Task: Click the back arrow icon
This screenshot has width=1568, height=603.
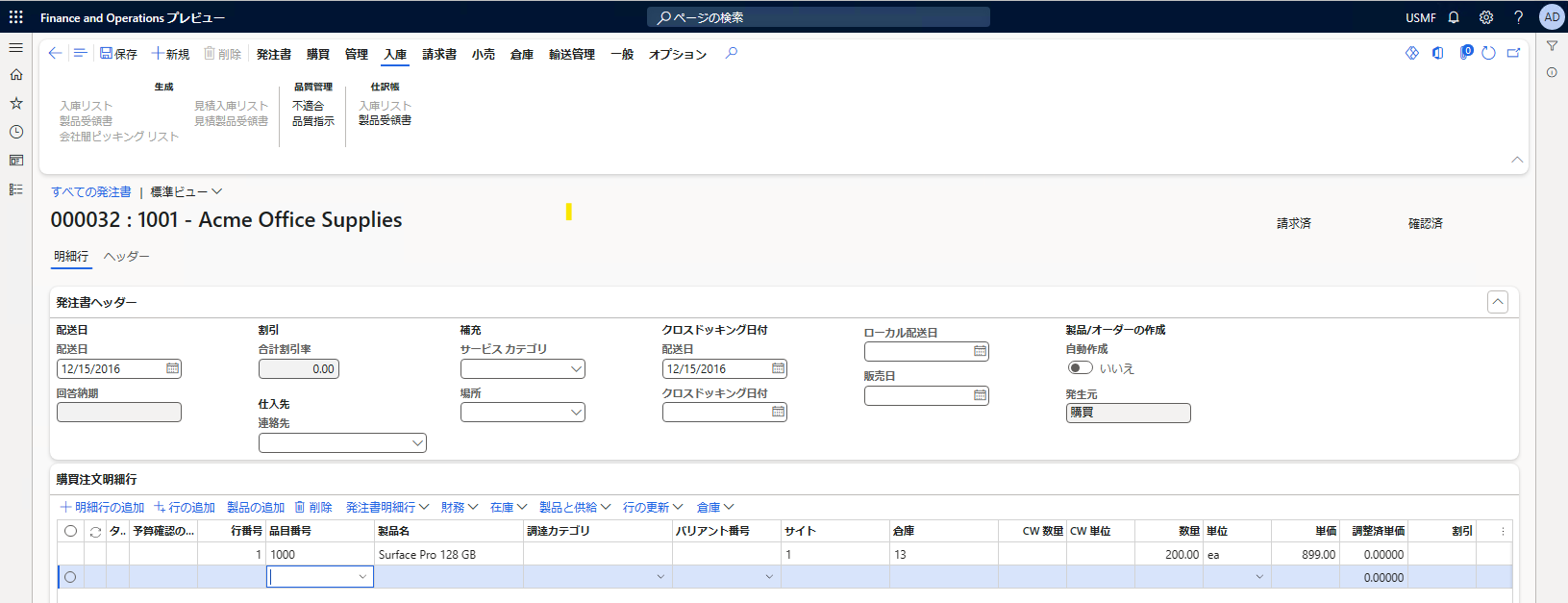Action: point(55,54)
